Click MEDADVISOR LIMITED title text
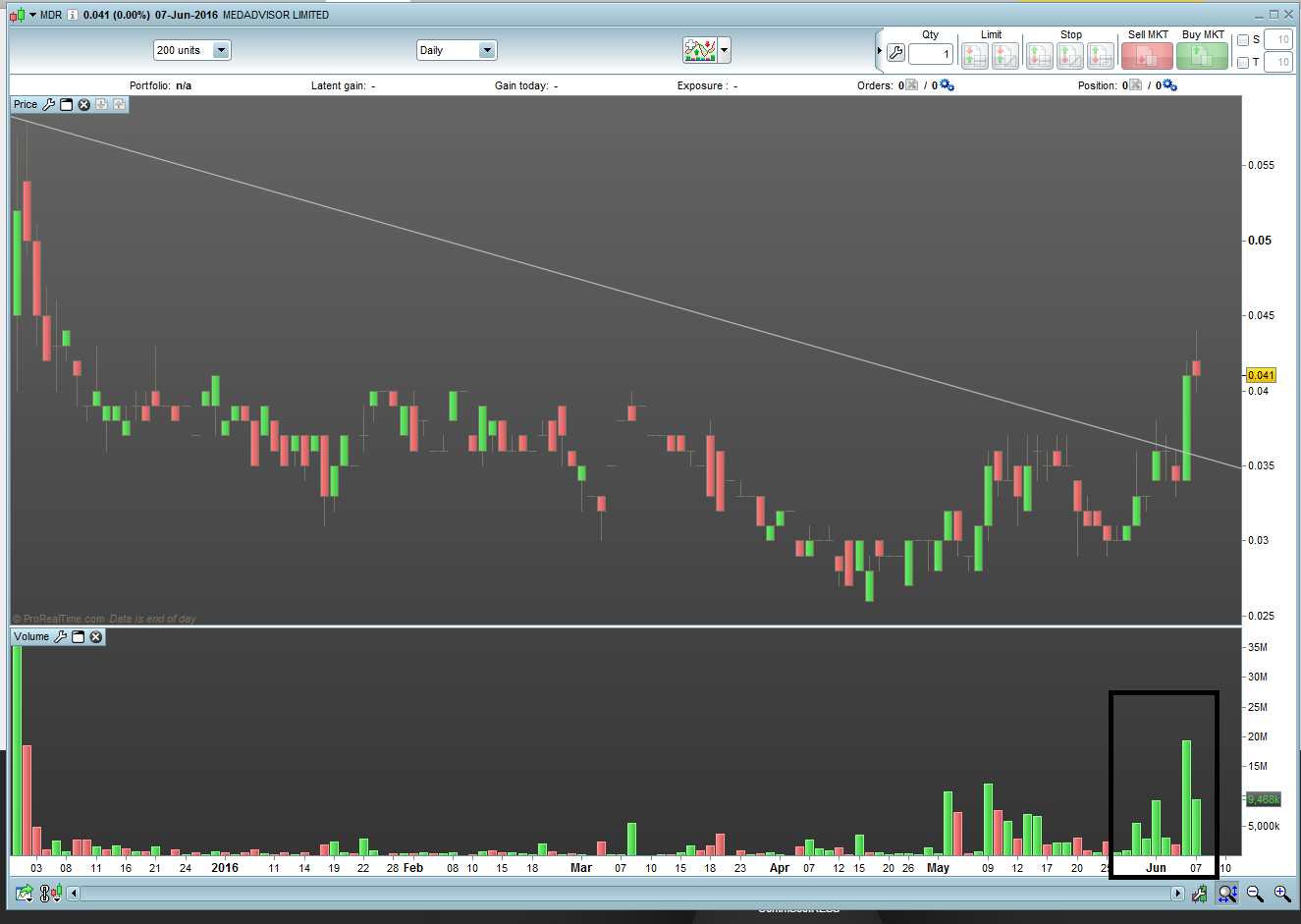The width and height of the screenshot is (1301, 924). [x=276, y=15]
